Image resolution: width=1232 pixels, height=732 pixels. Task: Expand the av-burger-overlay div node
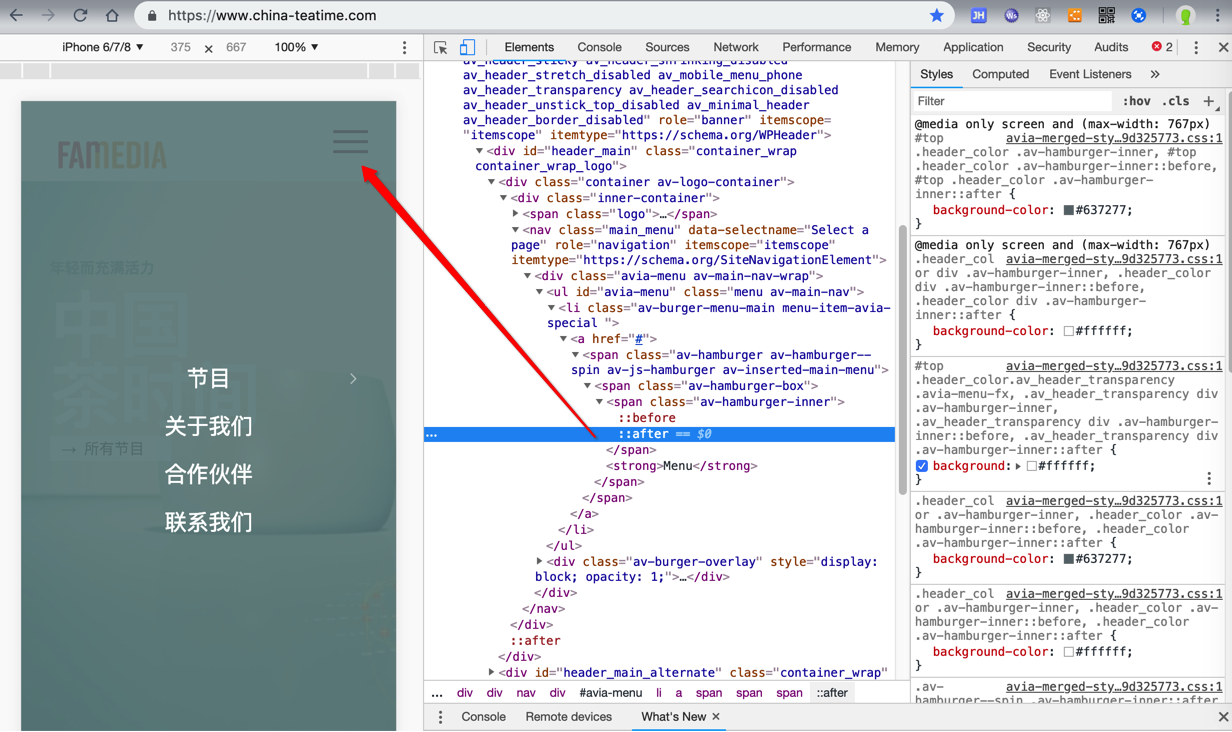pos(540,562)
